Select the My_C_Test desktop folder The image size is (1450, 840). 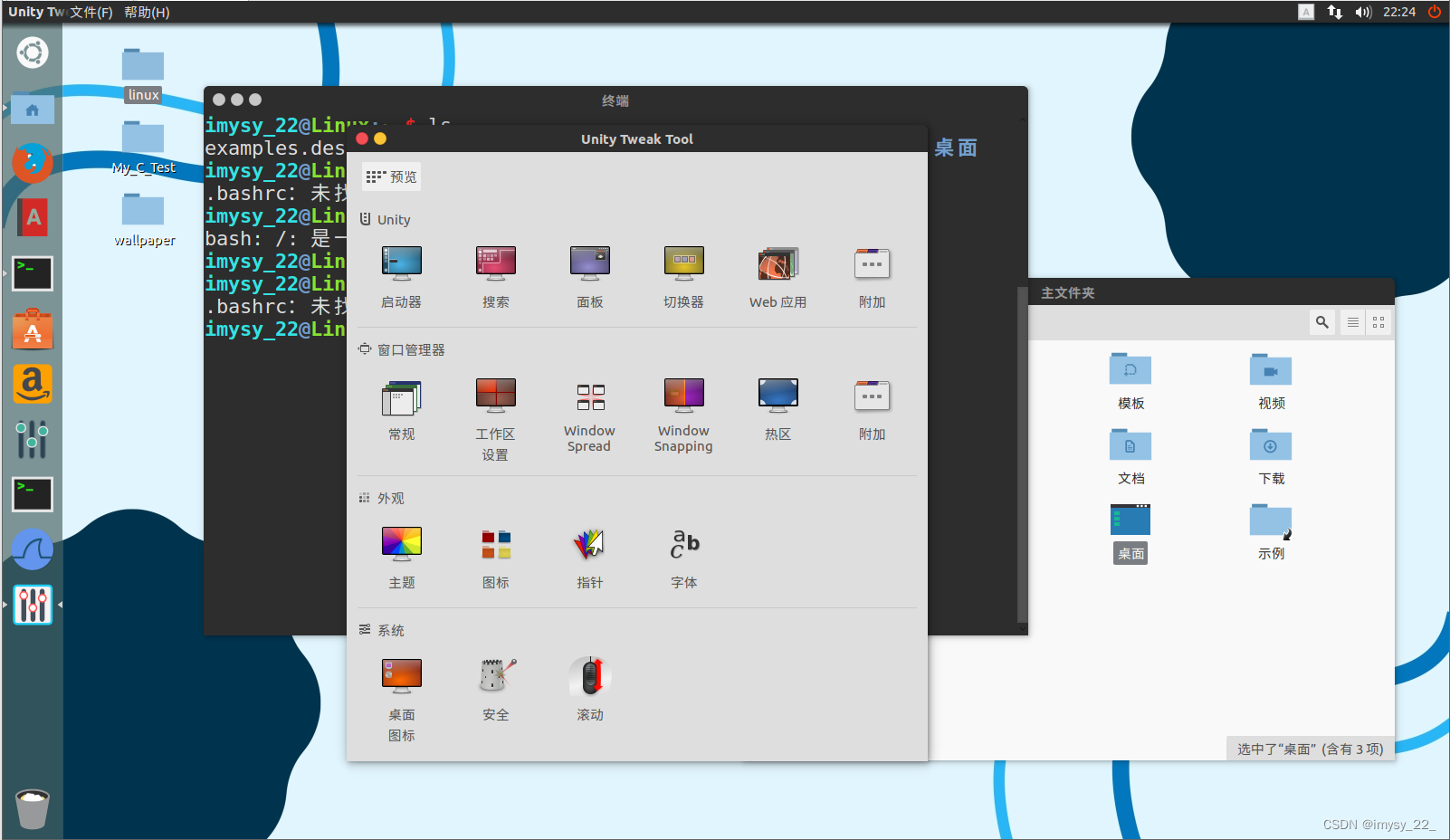(x=143, y=147)
